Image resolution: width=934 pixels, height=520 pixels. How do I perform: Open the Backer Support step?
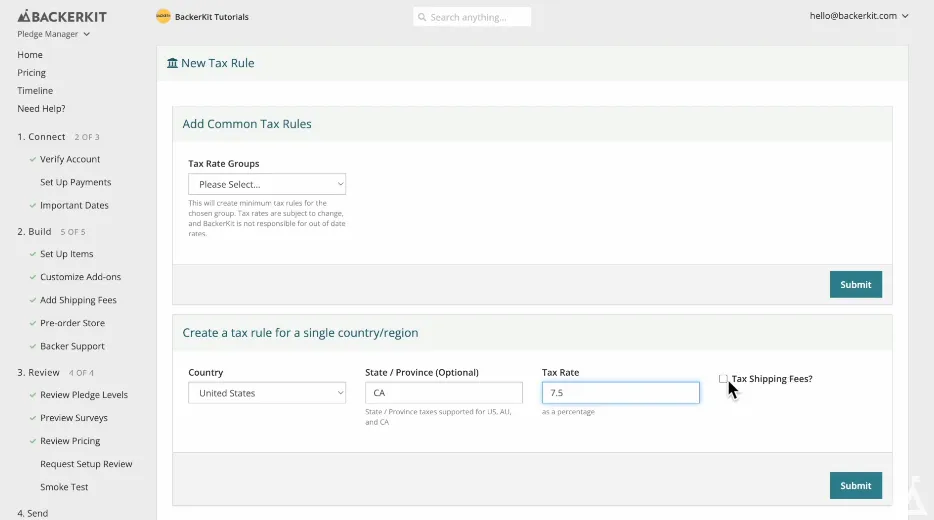point(72,346)
